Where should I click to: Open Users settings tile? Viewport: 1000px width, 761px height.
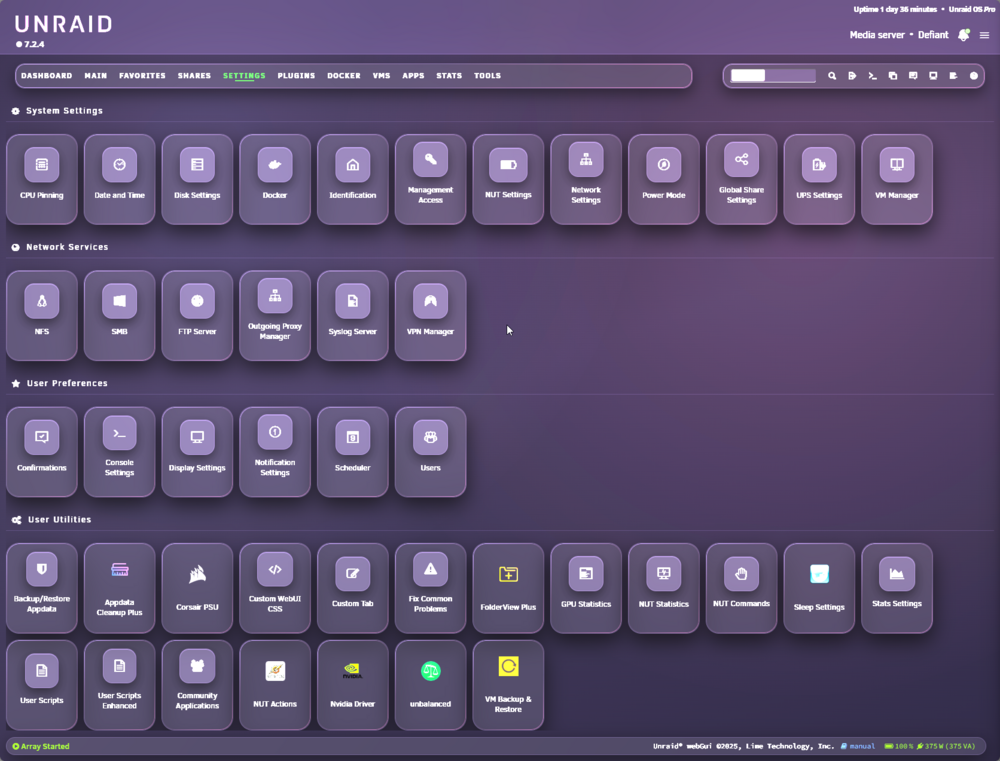click(x=430, y=452)
